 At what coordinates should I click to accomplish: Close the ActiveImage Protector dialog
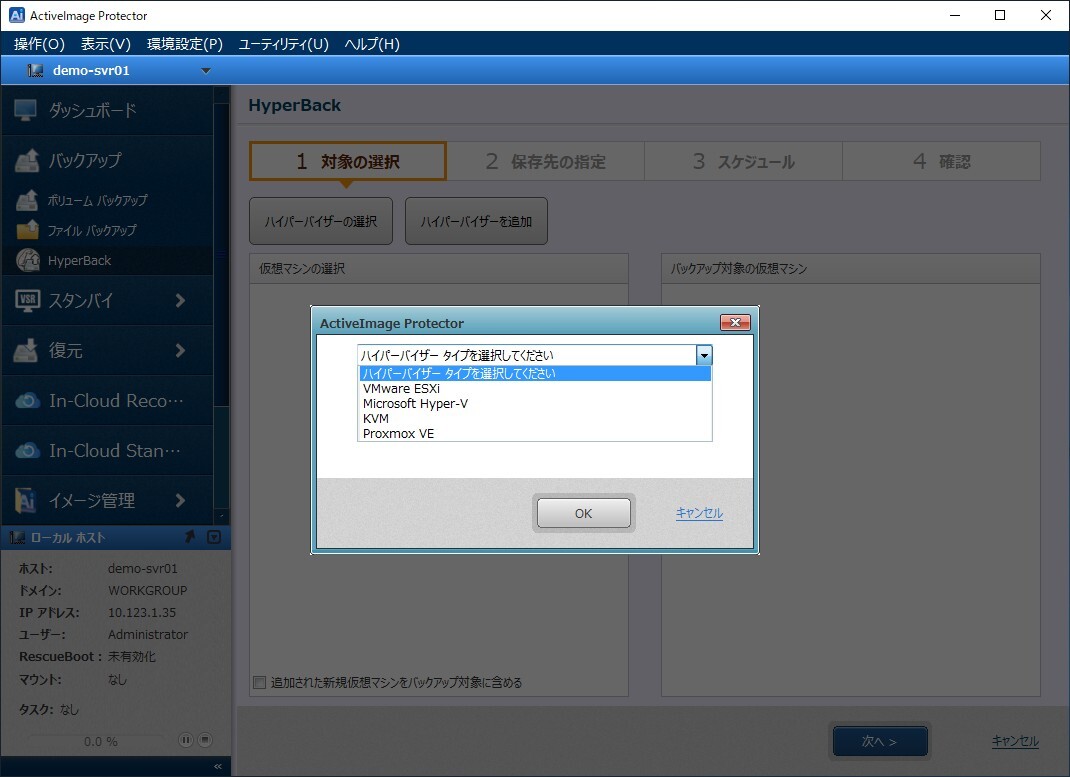click(x=735, y=322)
